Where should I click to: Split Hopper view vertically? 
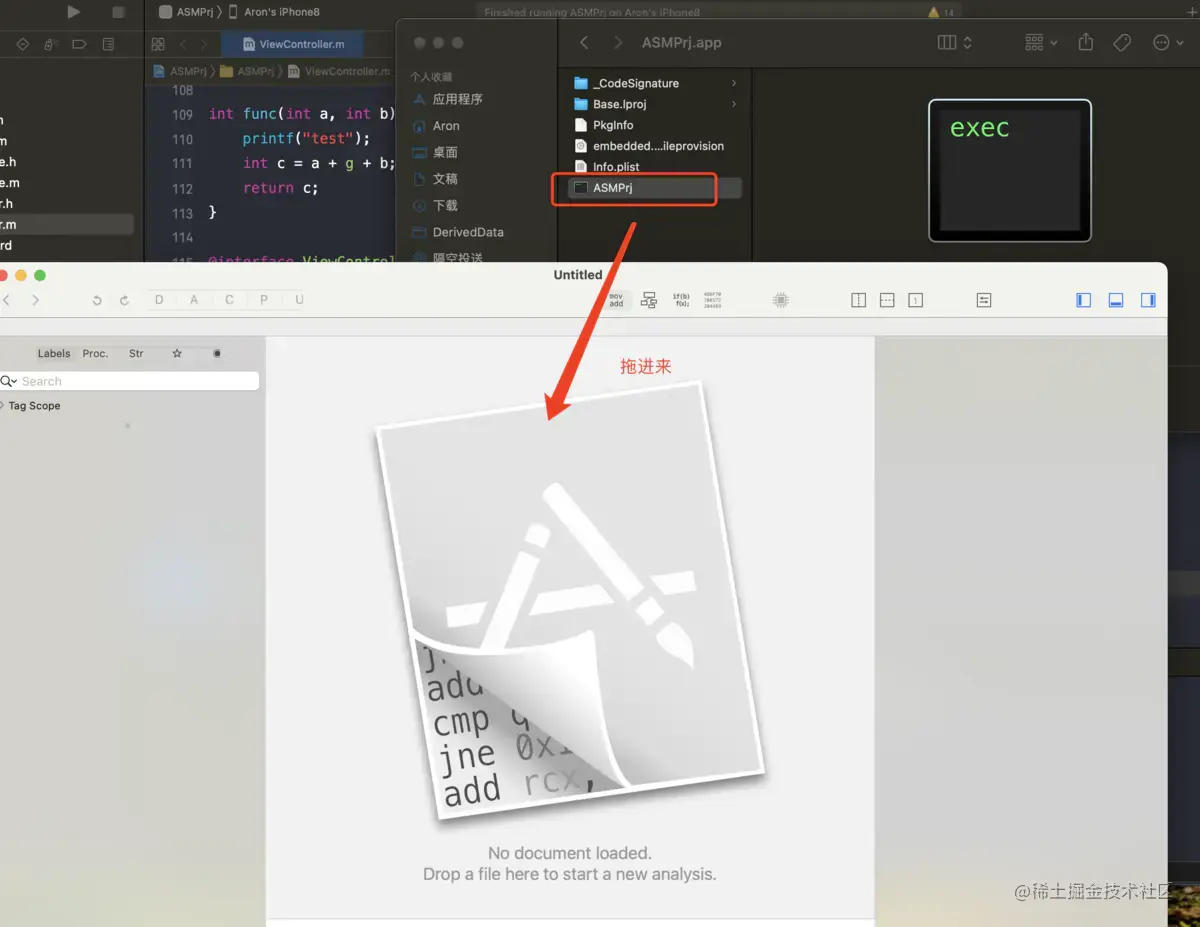pos(858,300)
